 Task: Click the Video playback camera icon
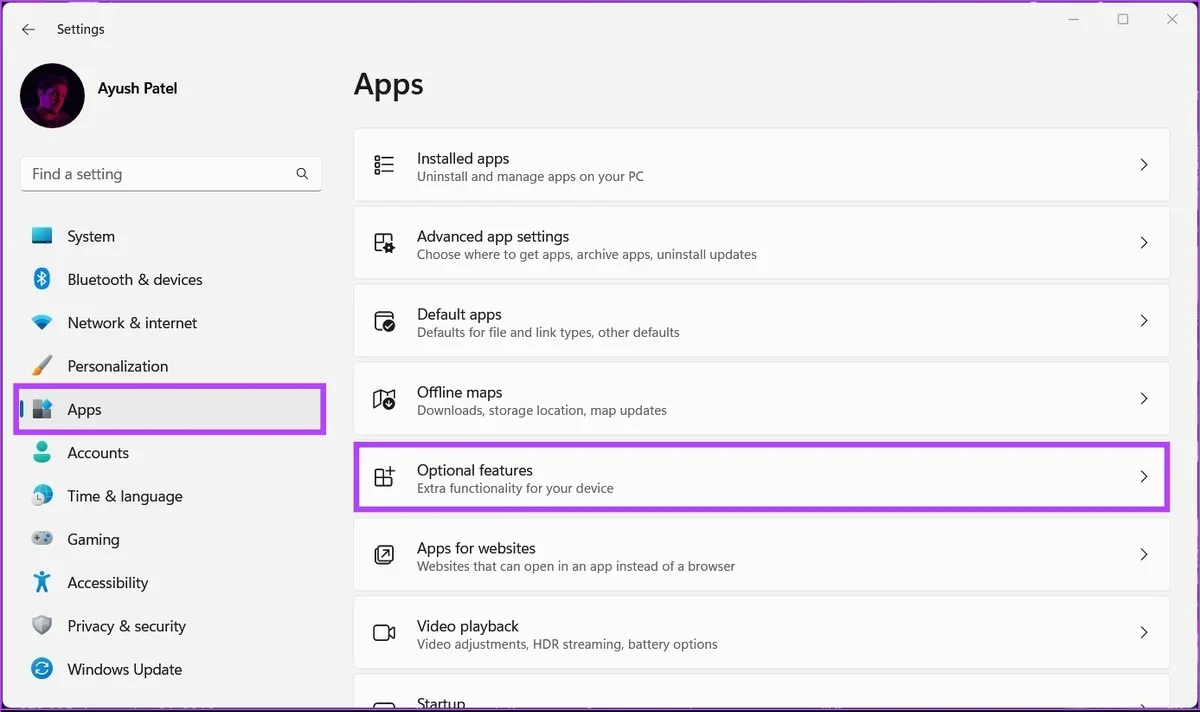[x=384, y=633]
